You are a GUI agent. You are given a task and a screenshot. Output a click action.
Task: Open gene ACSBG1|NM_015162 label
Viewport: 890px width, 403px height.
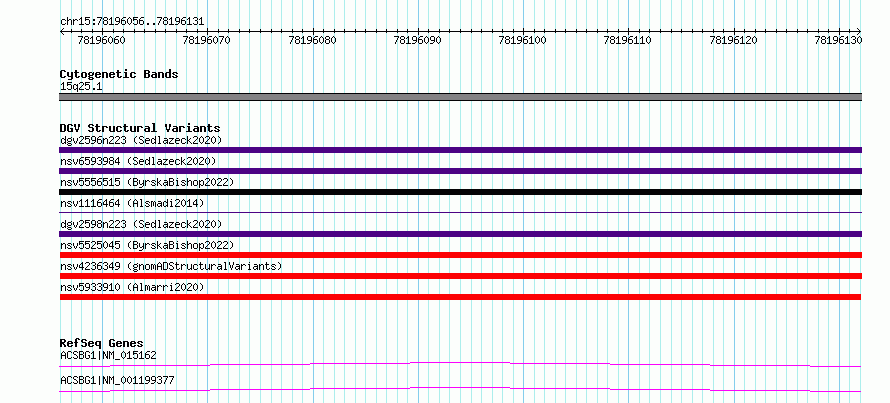(x=108, y=355)
